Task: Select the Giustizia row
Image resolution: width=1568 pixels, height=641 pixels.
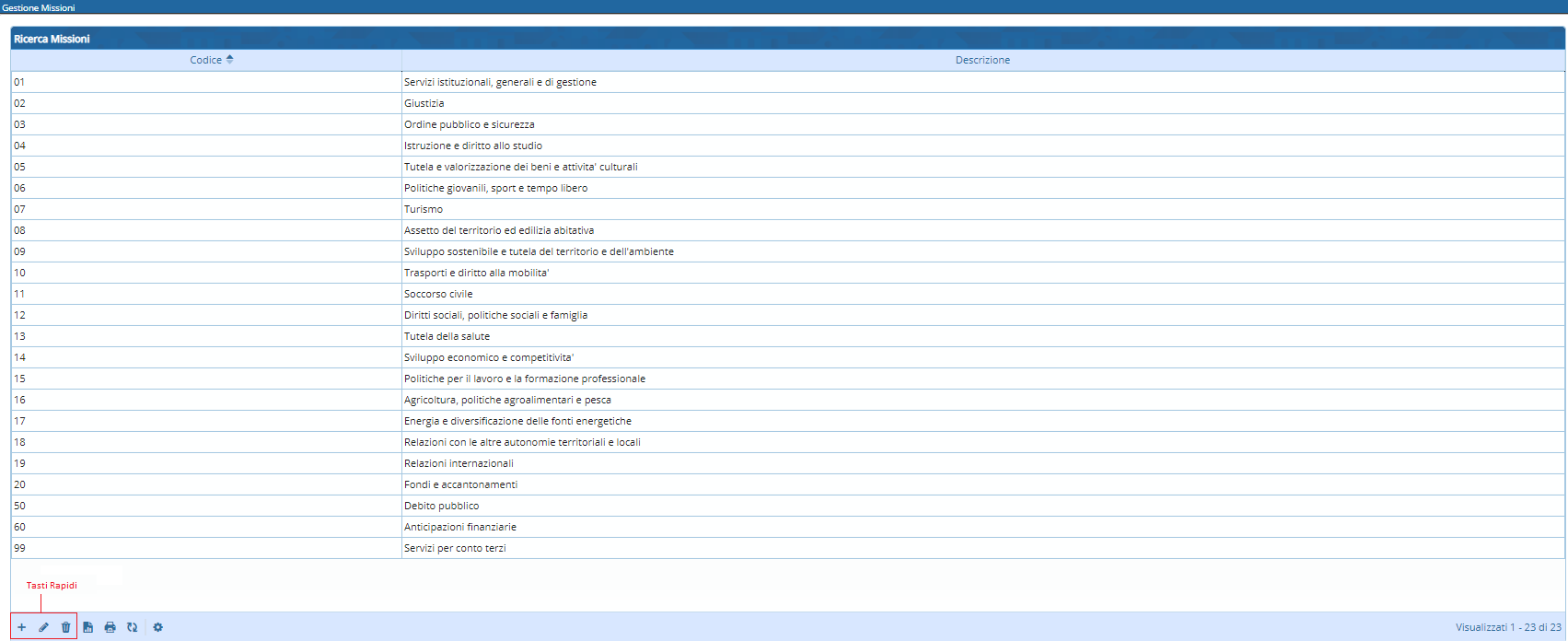Action: coord(424,103)
